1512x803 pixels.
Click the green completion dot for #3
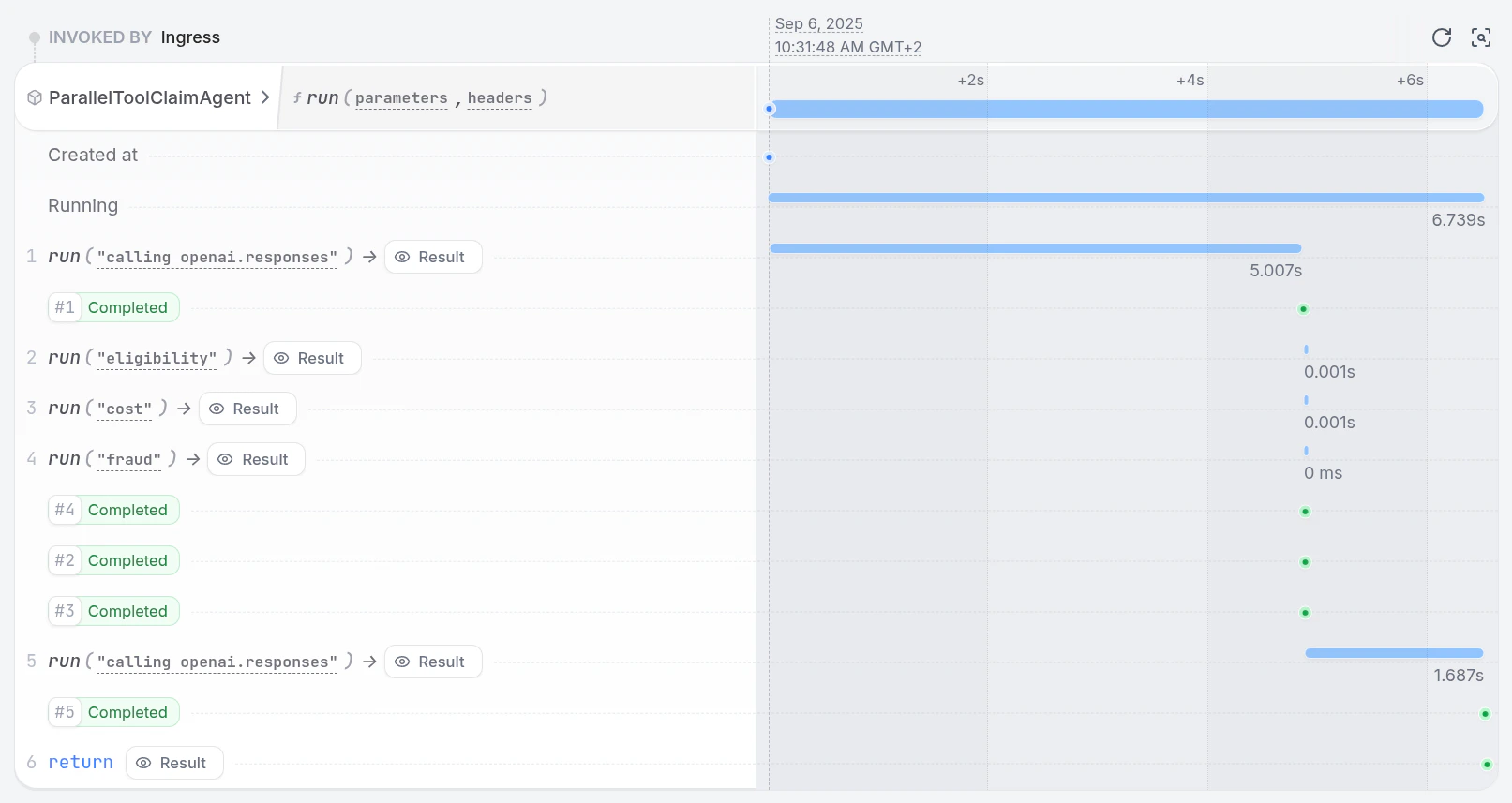(x=1305, y=613)
